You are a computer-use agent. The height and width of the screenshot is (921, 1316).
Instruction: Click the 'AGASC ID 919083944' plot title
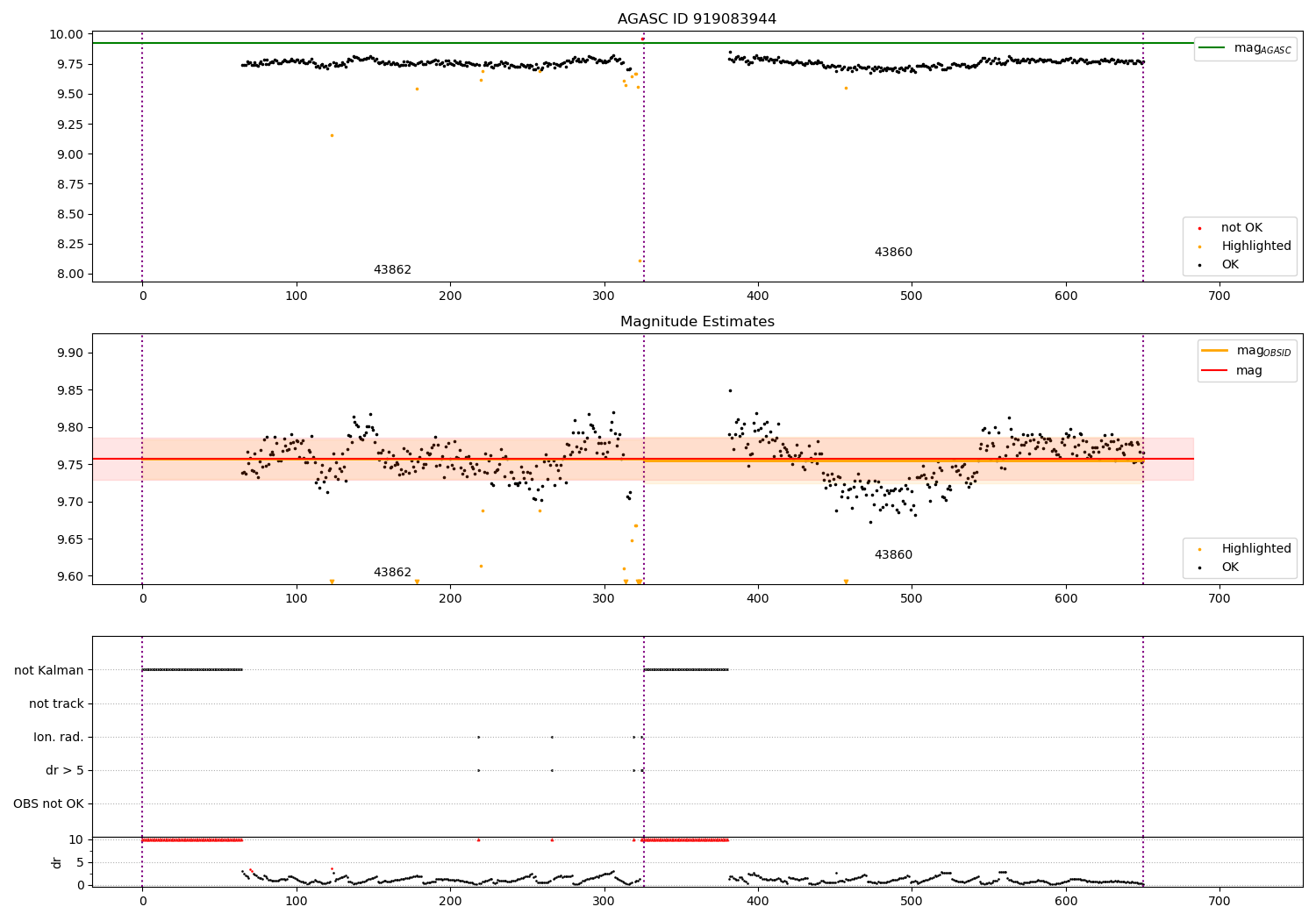click(x=697, y=19)
